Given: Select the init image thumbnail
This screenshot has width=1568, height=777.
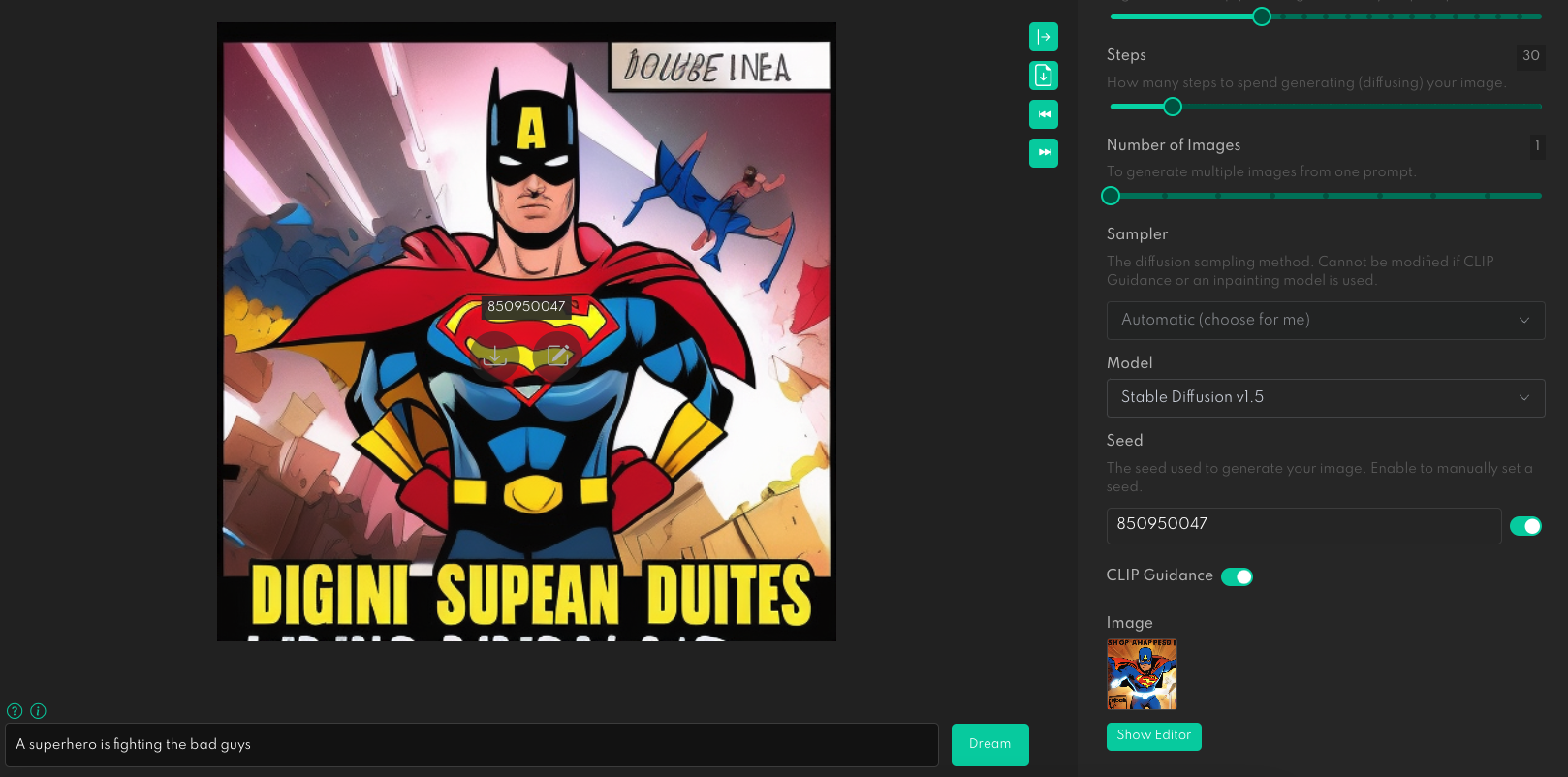Looking at the screenshot, I should click(1142, 674).
